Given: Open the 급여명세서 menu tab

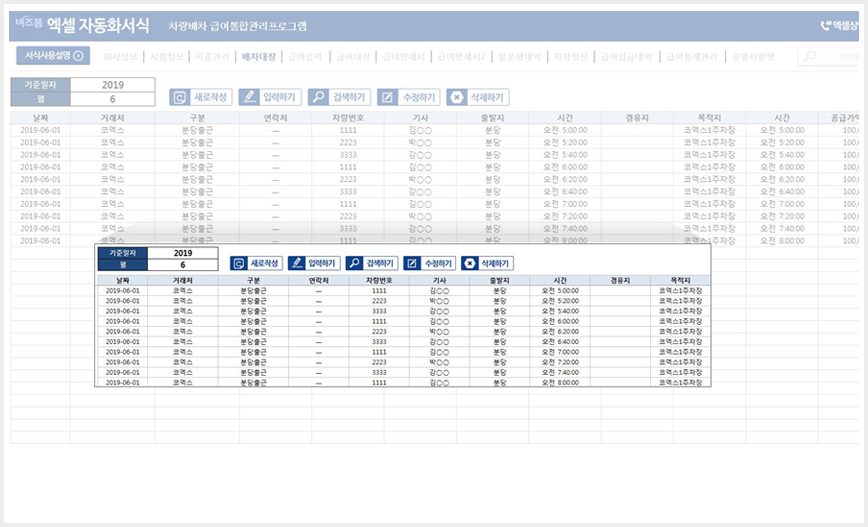Looking at the screenshot, I should (x=404, y=56).
